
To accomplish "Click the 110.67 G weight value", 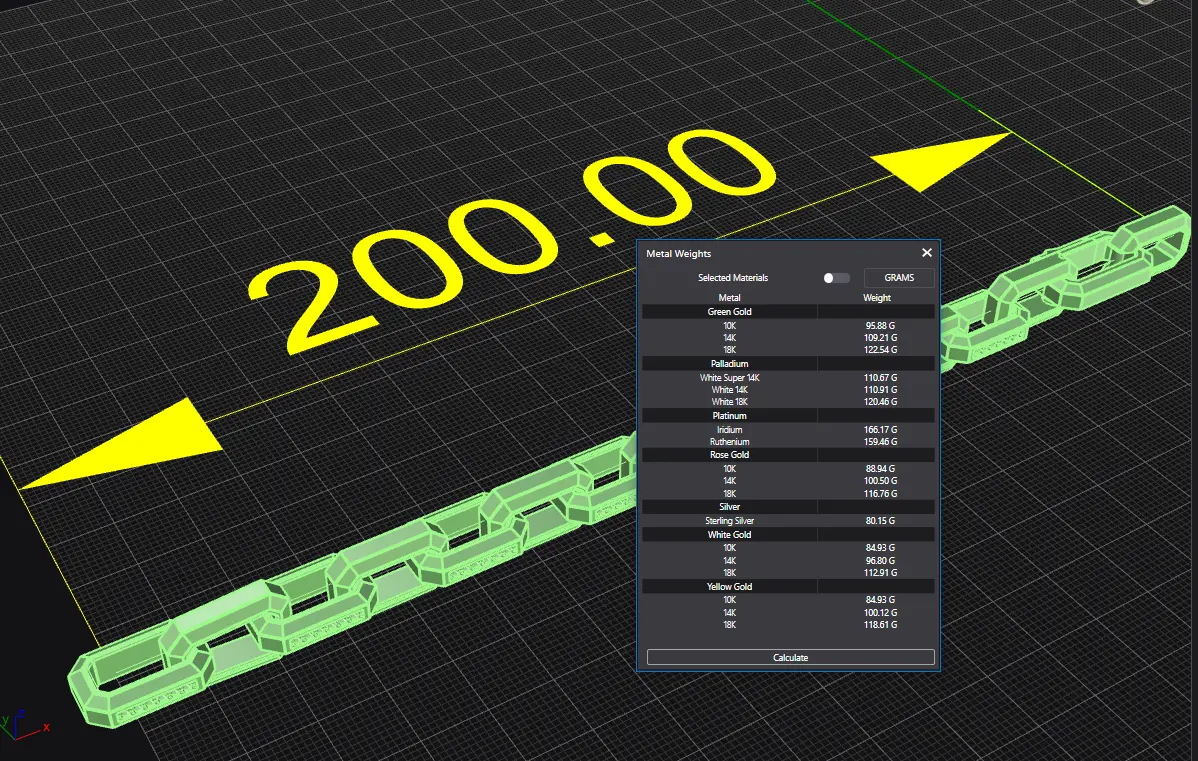I will (880, 377).
